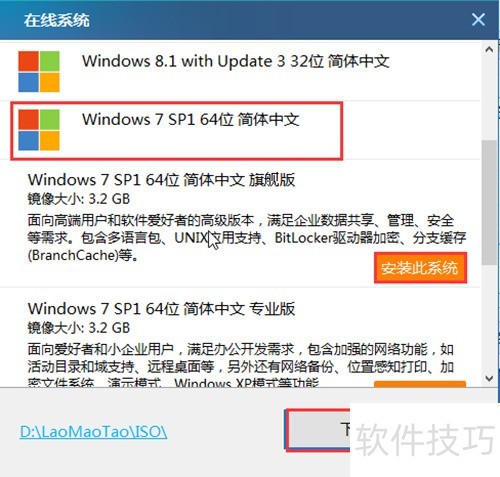Screen dimensions: 500x477
Task: Click the scrollbar up arrow
Action: click(x=489, y=50)
